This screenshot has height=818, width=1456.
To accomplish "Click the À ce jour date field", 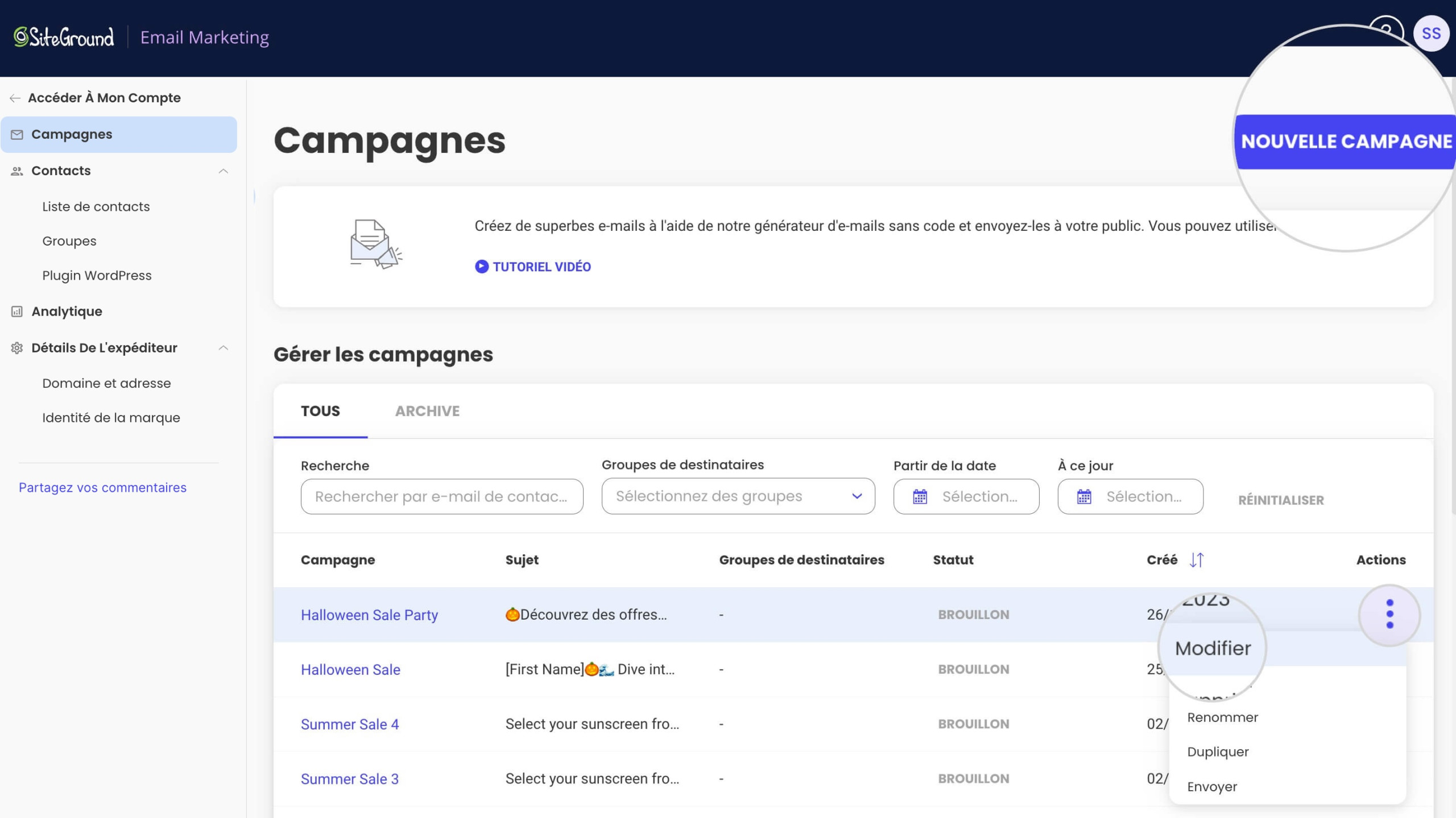I will [1130, 497].
